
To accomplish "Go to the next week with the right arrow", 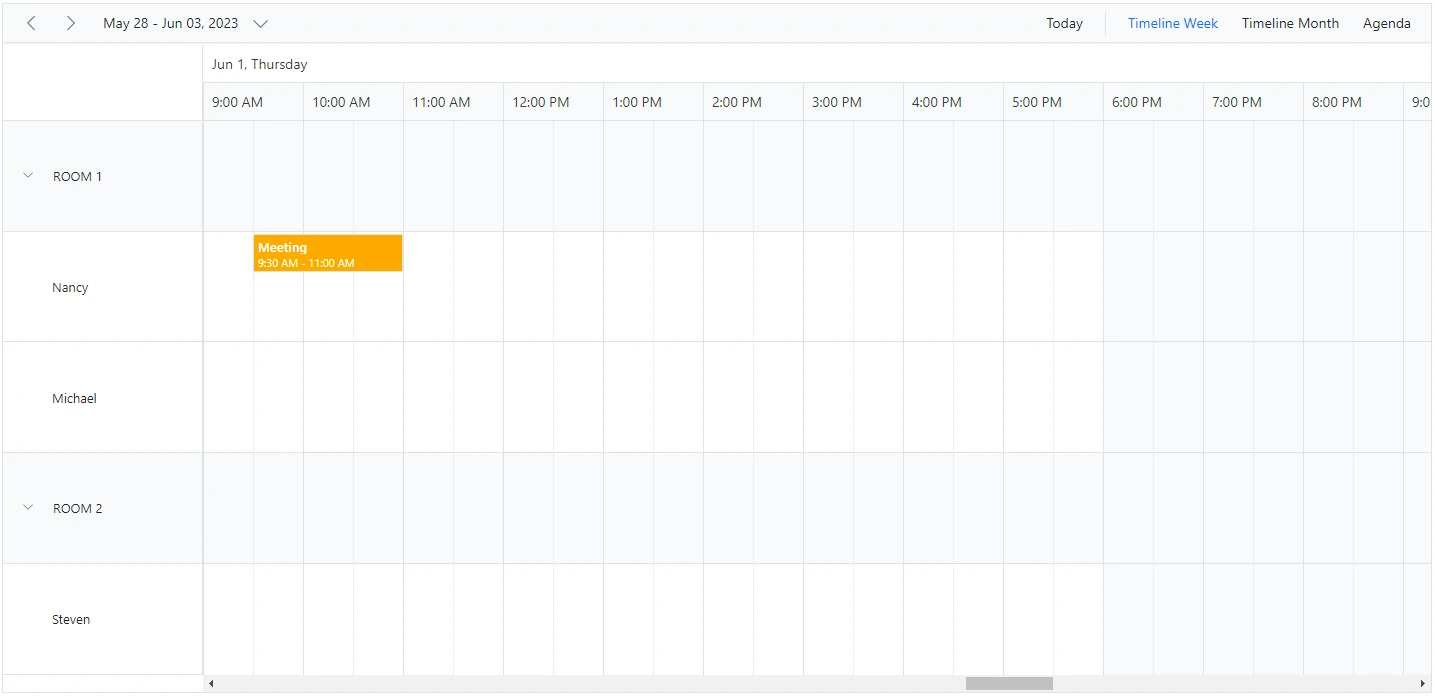I will 70,23.
